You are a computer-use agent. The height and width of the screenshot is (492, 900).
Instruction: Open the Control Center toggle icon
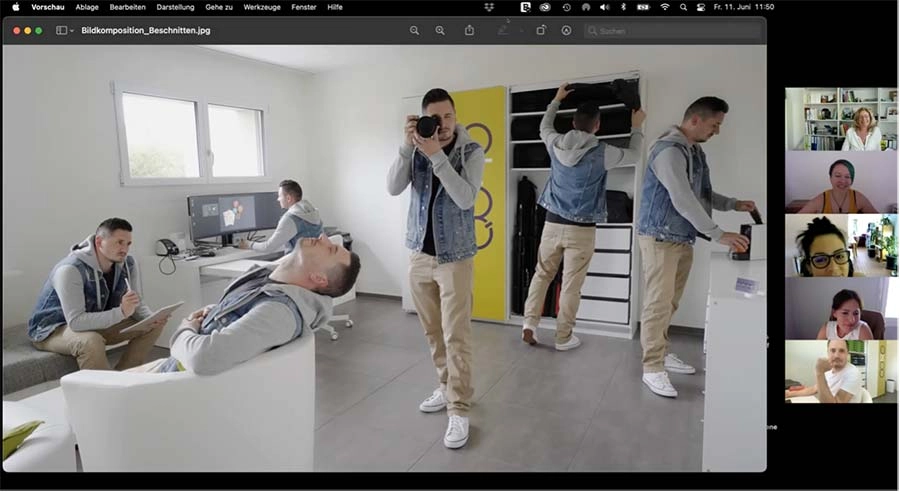click(702, 7)
